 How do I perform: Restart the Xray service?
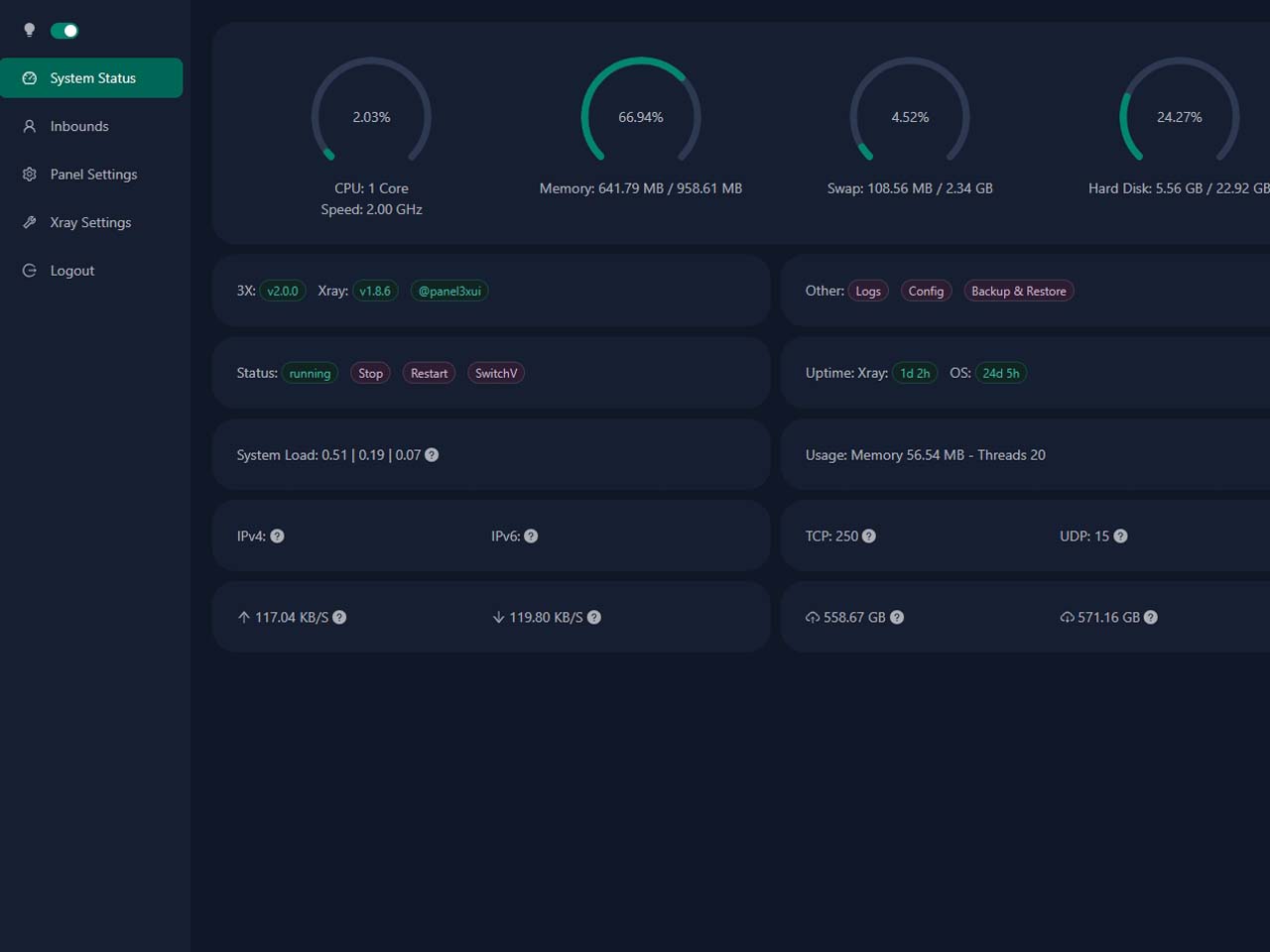[x=429, y=373]
